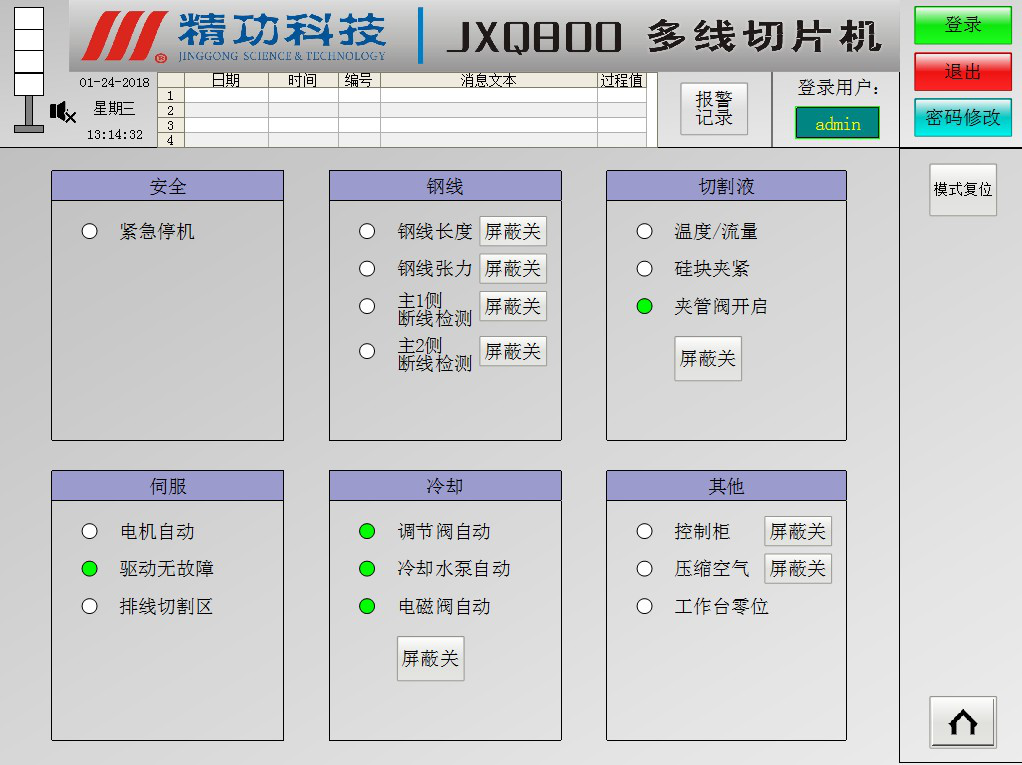Click the 星期三 weekday label

tap(114, 108)
